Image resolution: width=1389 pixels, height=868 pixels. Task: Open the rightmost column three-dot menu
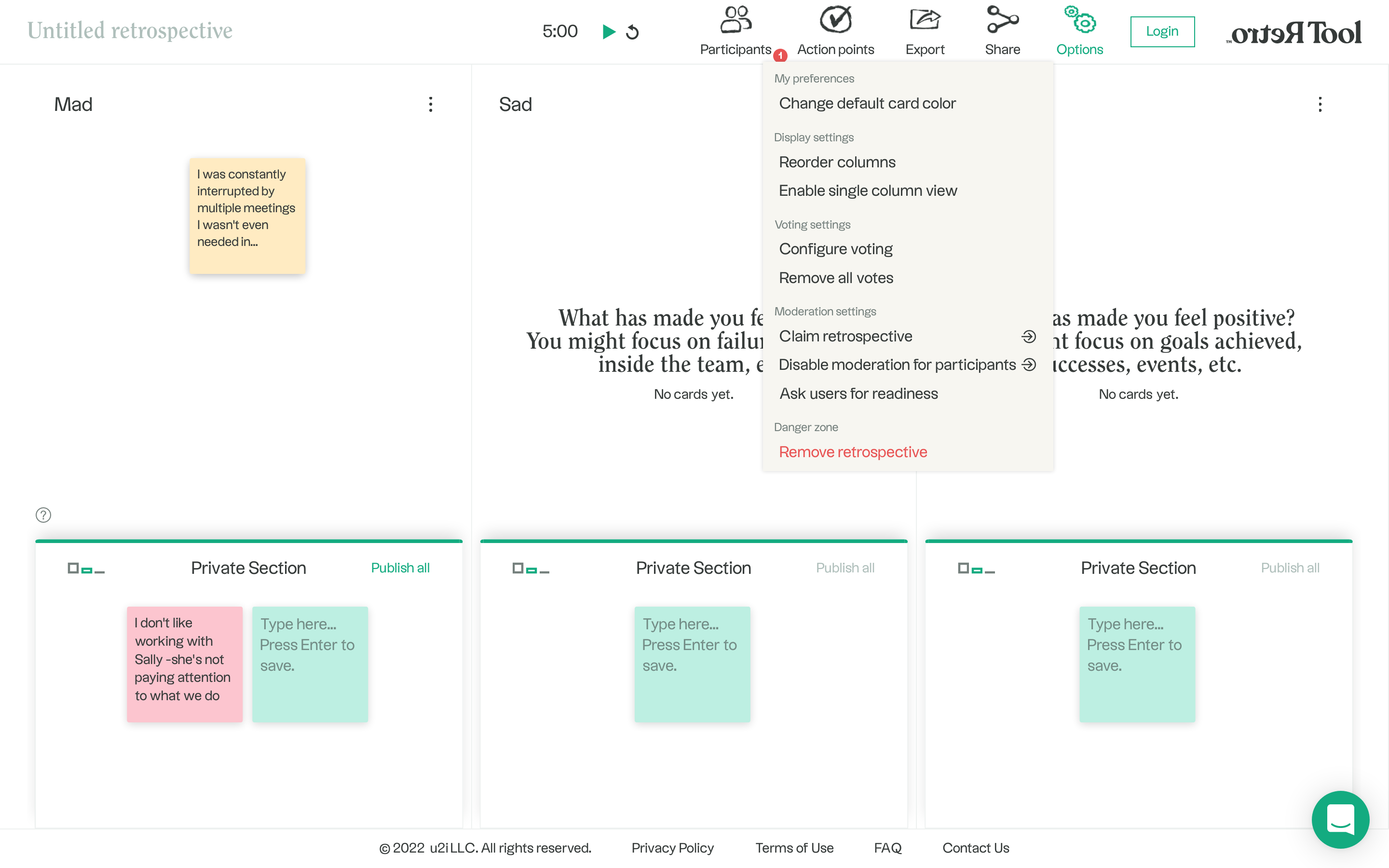click(x=1320, y=104)
